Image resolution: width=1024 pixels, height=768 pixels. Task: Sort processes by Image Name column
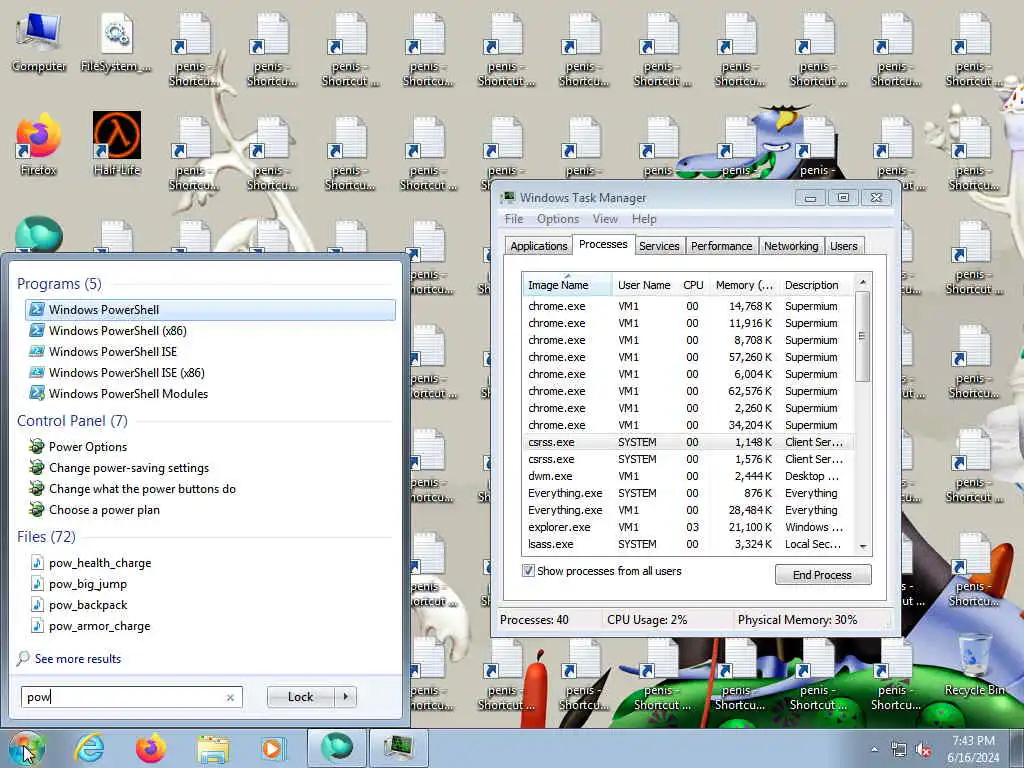pyautogui.click(x=567, y=285)
